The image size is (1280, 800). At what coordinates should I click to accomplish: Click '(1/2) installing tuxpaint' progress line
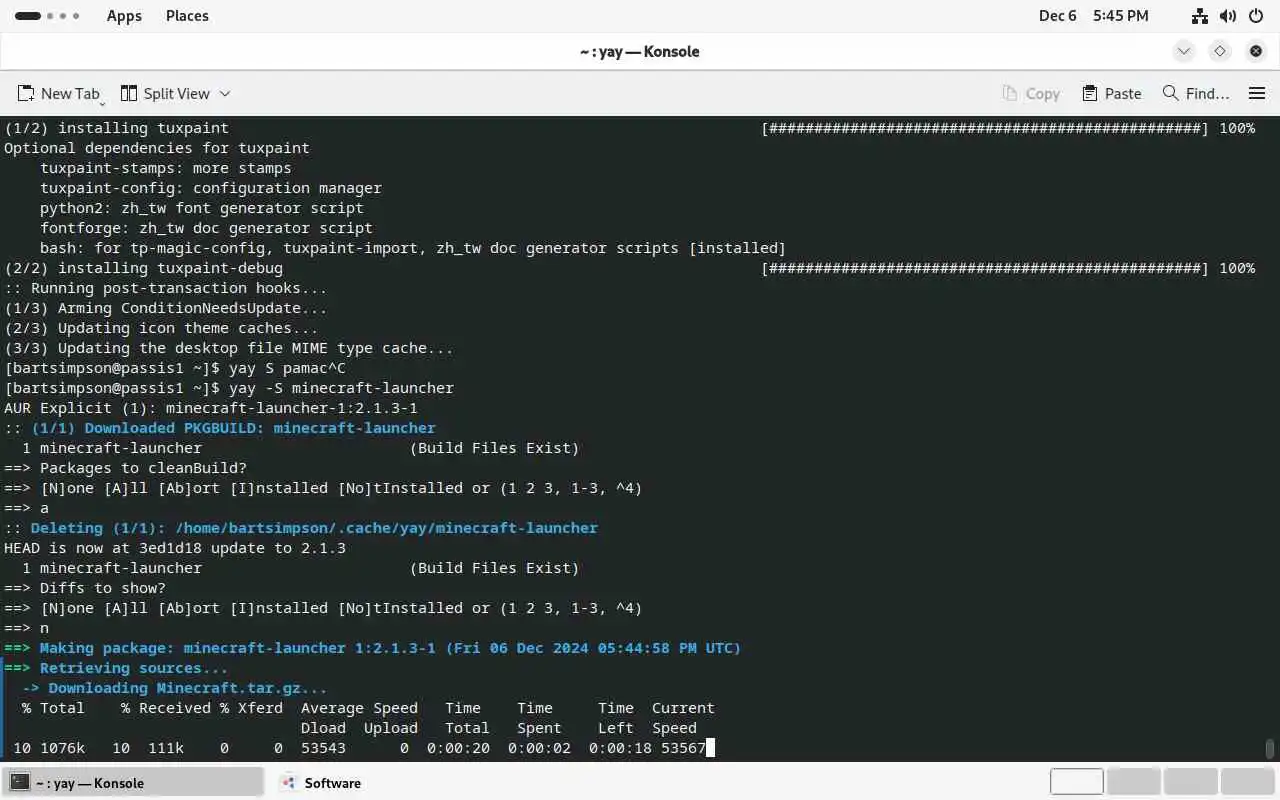[x=630, y=128]
